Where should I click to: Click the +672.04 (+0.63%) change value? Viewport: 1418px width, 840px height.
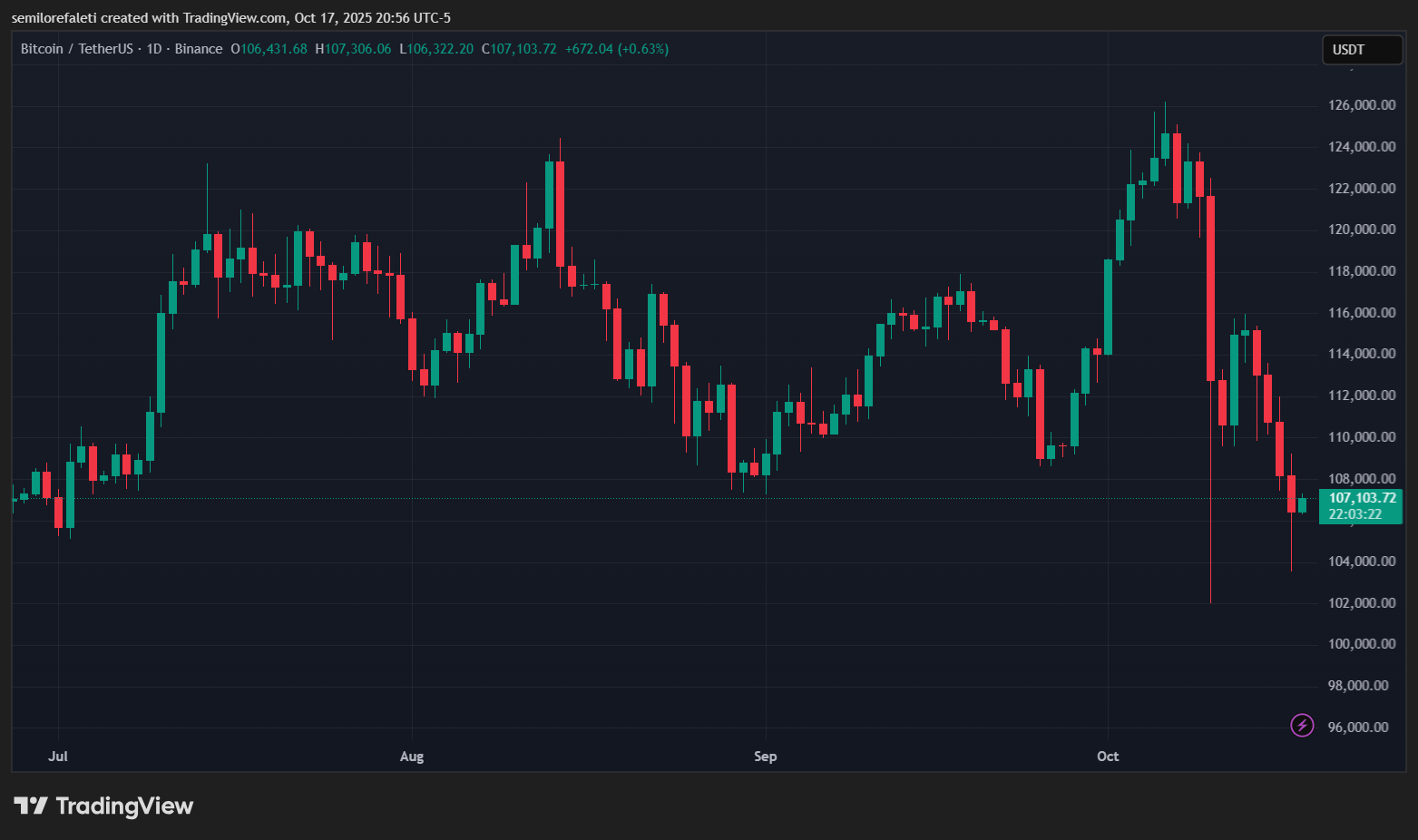(617, 49)
